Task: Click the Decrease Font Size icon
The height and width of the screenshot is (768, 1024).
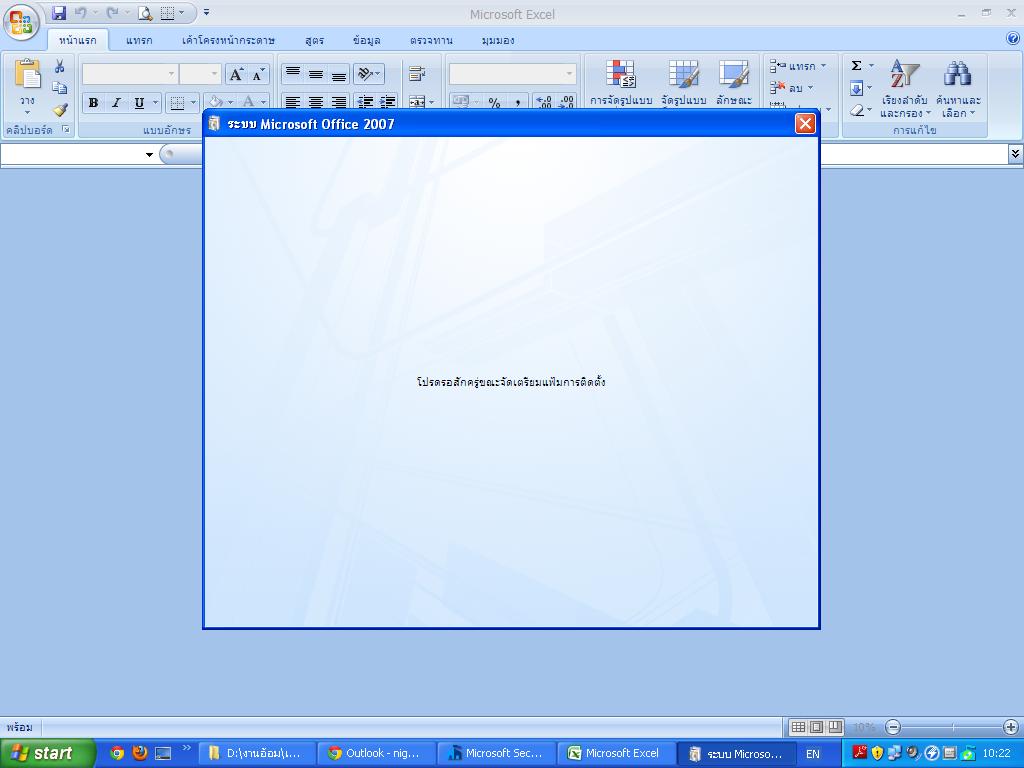Action: pos(258,74)
